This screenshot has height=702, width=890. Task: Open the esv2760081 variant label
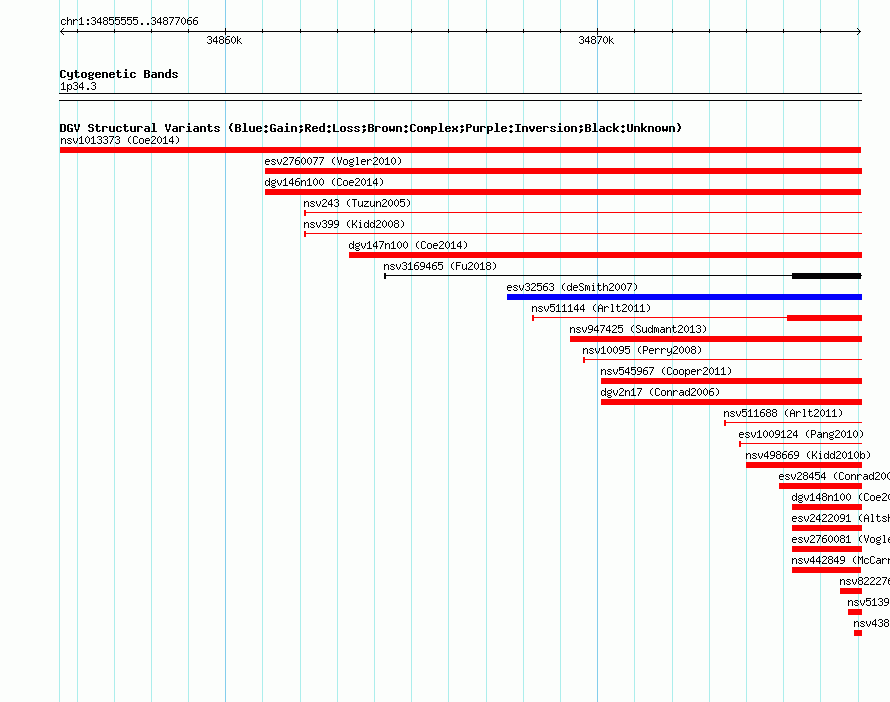[x=841, y=539]
